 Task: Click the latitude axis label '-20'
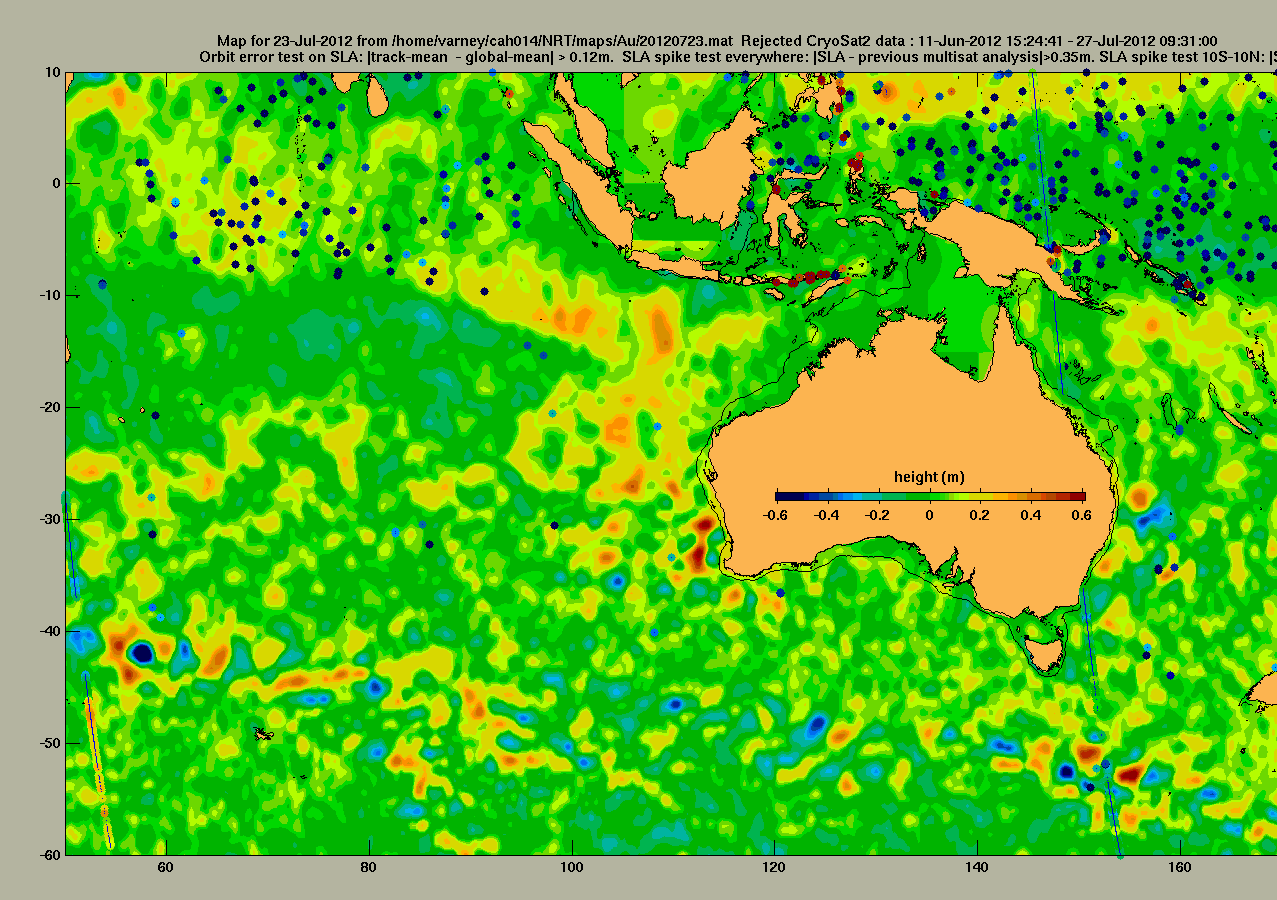[50, 407]
